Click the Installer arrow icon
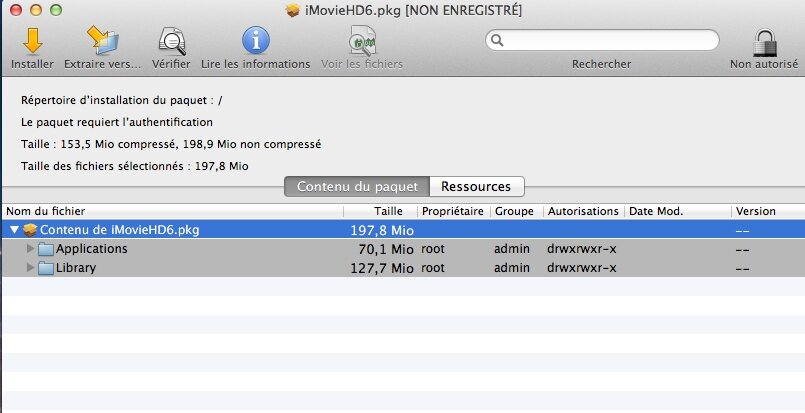 pos(33,41)
